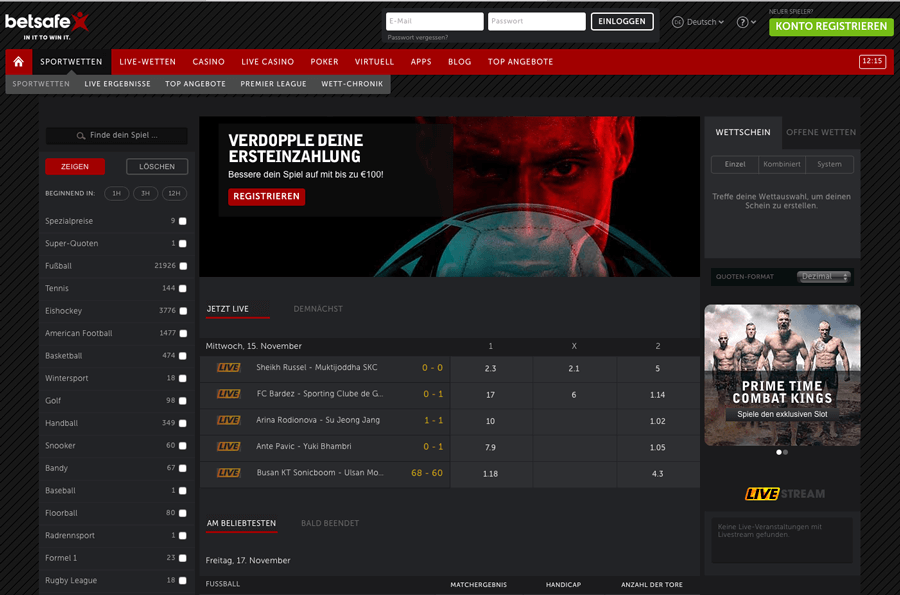Screen dimensions: 900x595
Task: Enable the Eishockey checkbox
Action: tap(183, 311)
